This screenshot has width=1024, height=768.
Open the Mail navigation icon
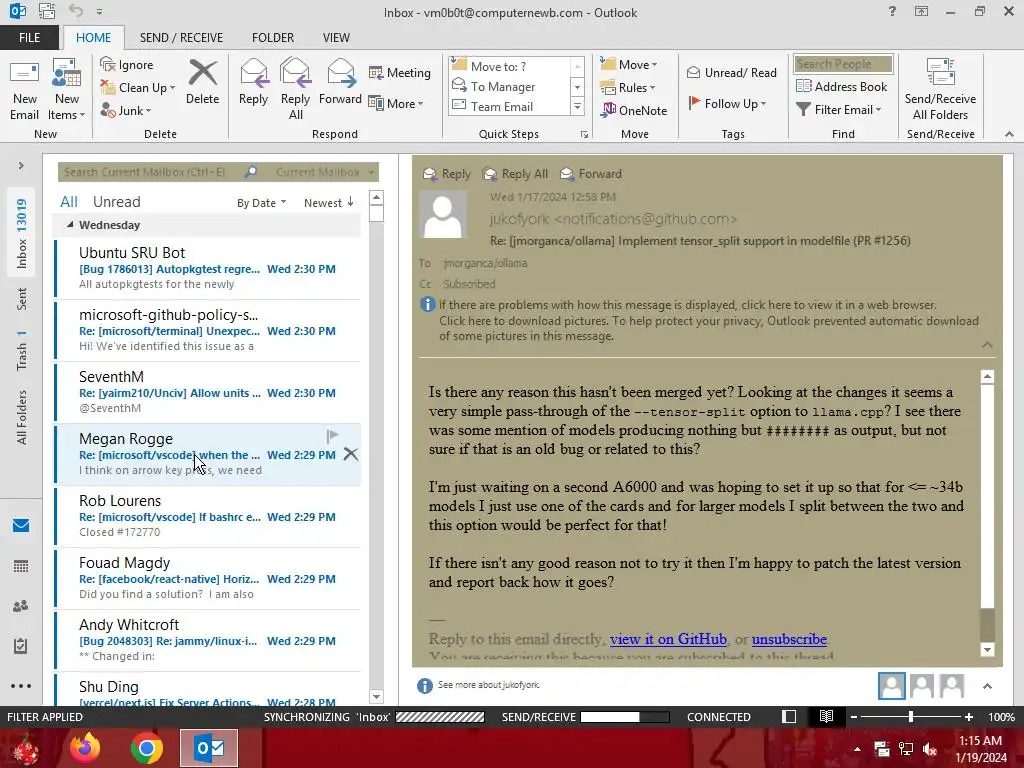[21, 526]
